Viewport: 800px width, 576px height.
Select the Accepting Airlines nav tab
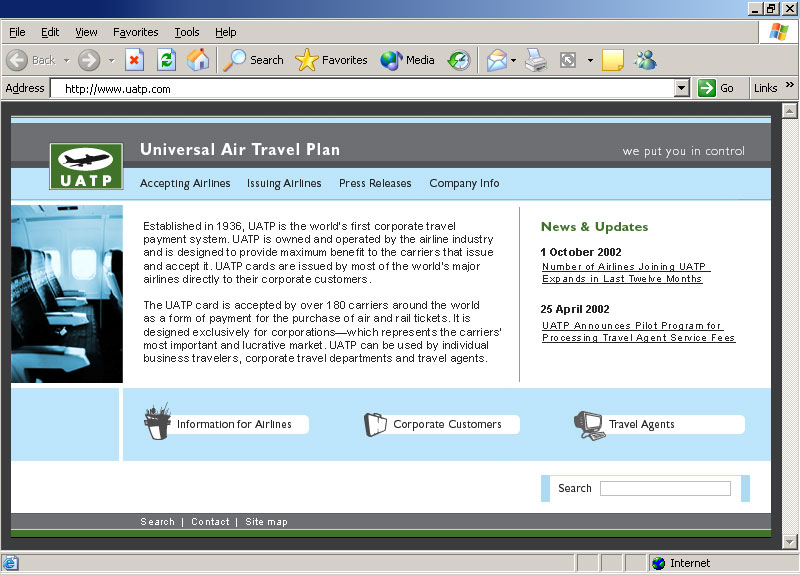(185, 183)
